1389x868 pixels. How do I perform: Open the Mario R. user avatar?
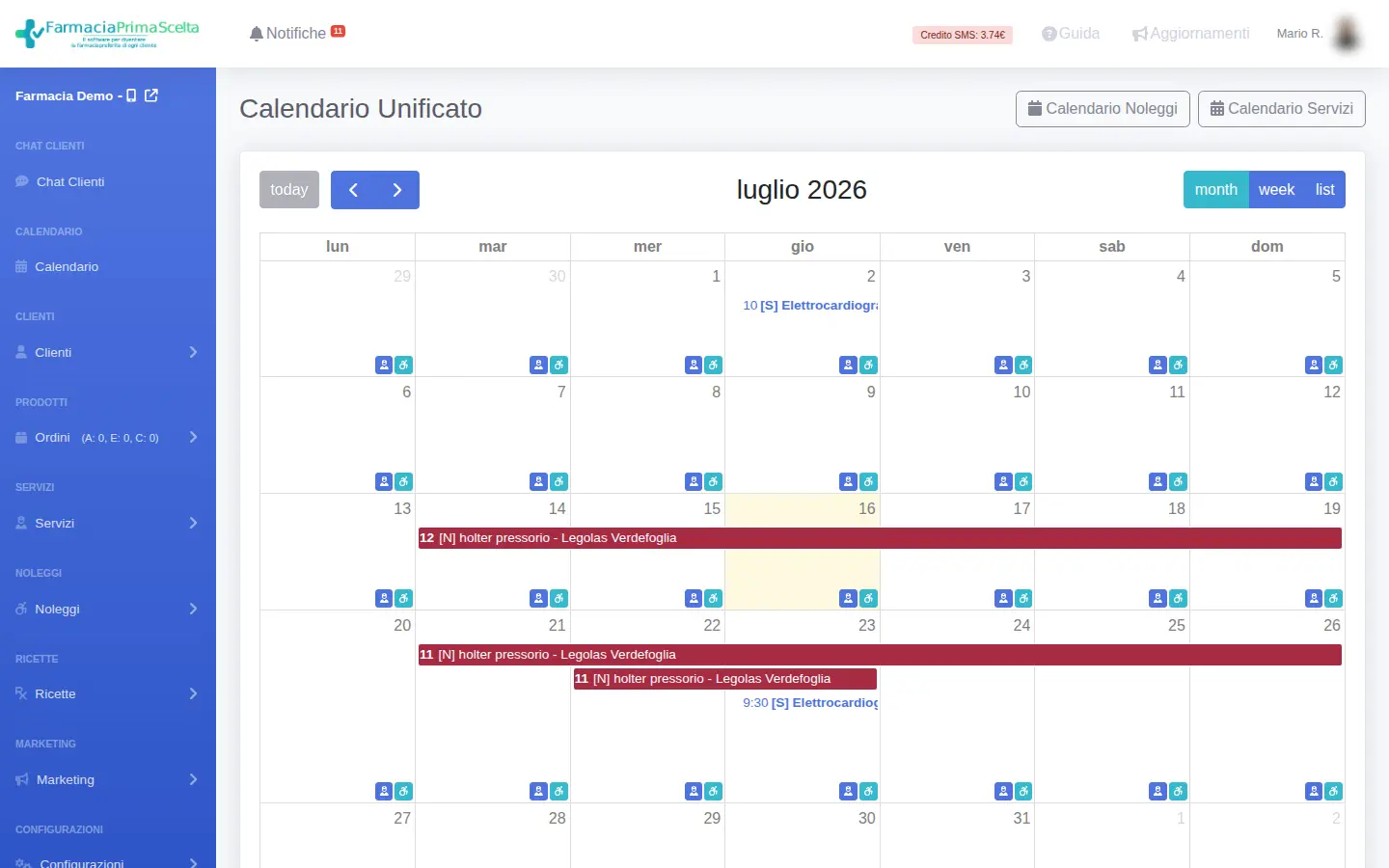(1347, 34)
